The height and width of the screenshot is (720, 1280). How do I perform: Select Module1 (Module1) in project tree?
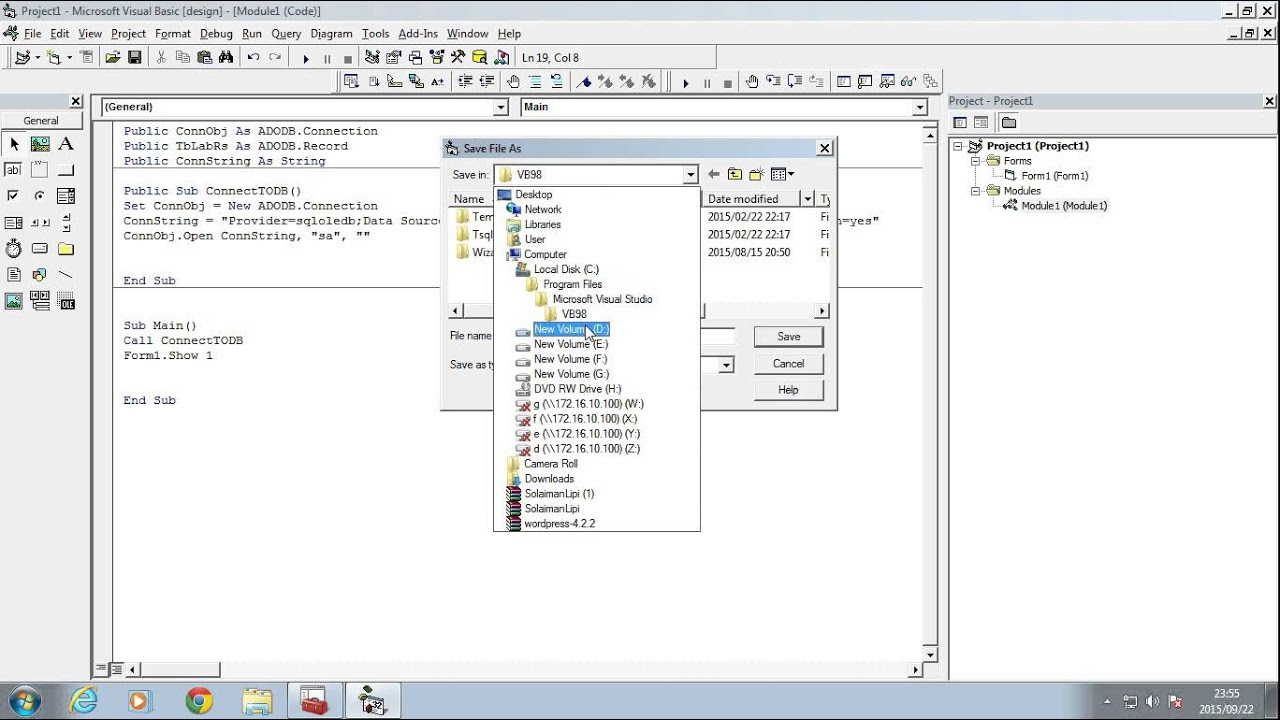pos(1064,206)
